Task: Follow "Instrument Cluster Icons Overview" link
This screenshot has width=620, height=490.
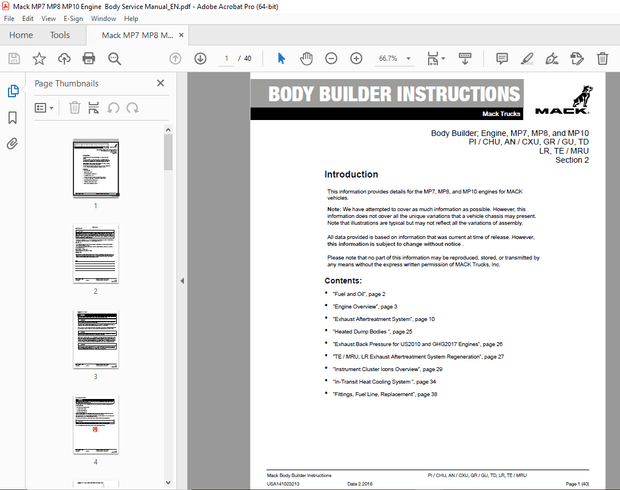Action: tap(388, 369)
